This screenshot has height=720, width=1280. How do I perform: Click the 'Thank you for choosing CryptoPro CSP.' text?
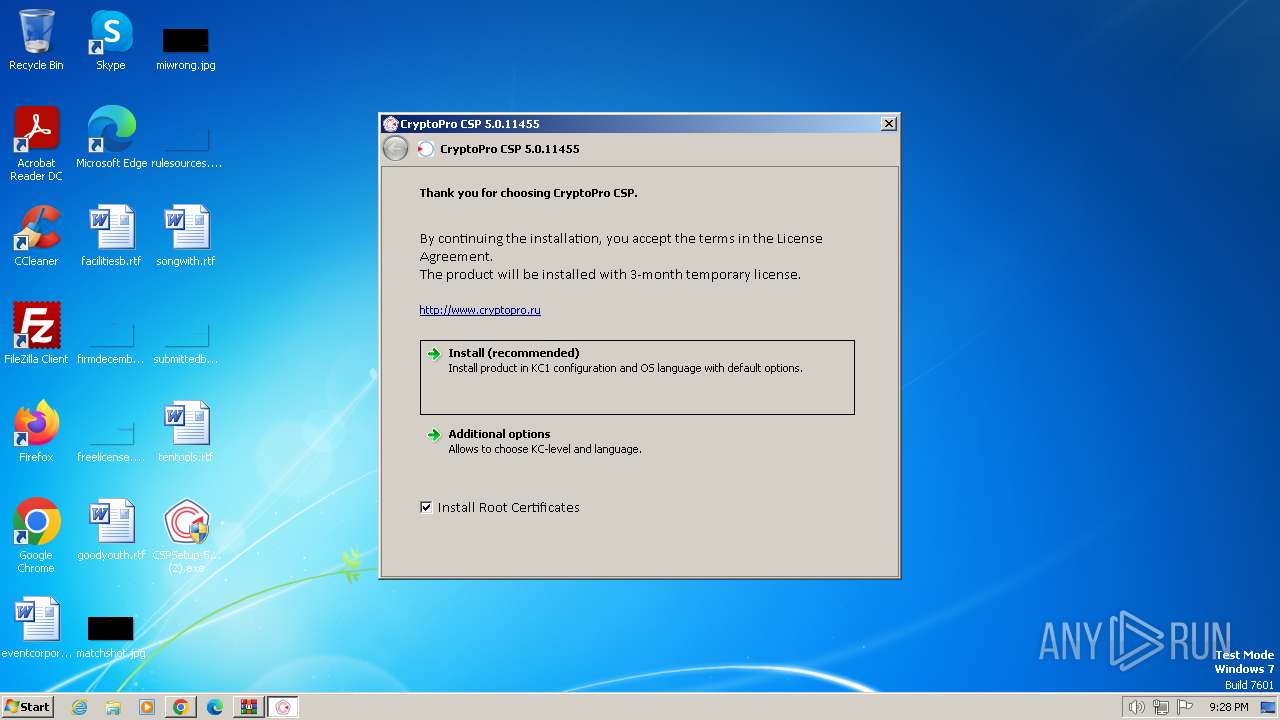point(528,193)
